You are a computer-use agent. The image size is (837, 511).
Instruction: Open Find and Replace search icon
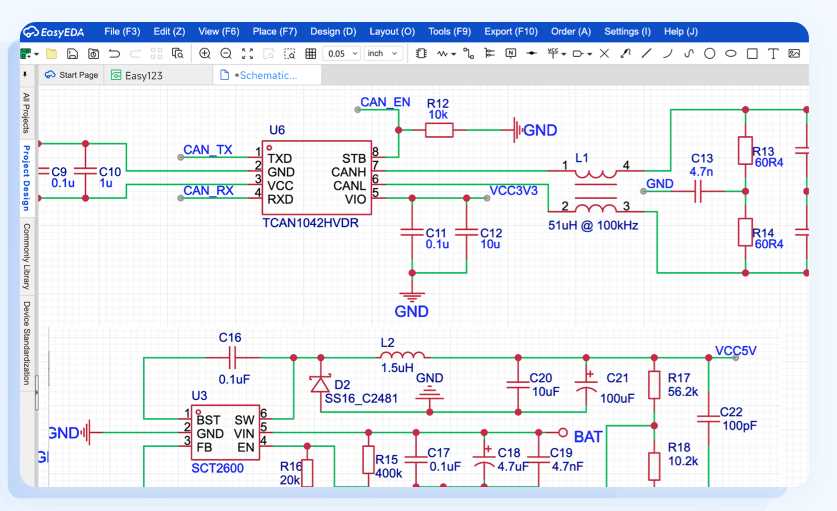[177, 53]
